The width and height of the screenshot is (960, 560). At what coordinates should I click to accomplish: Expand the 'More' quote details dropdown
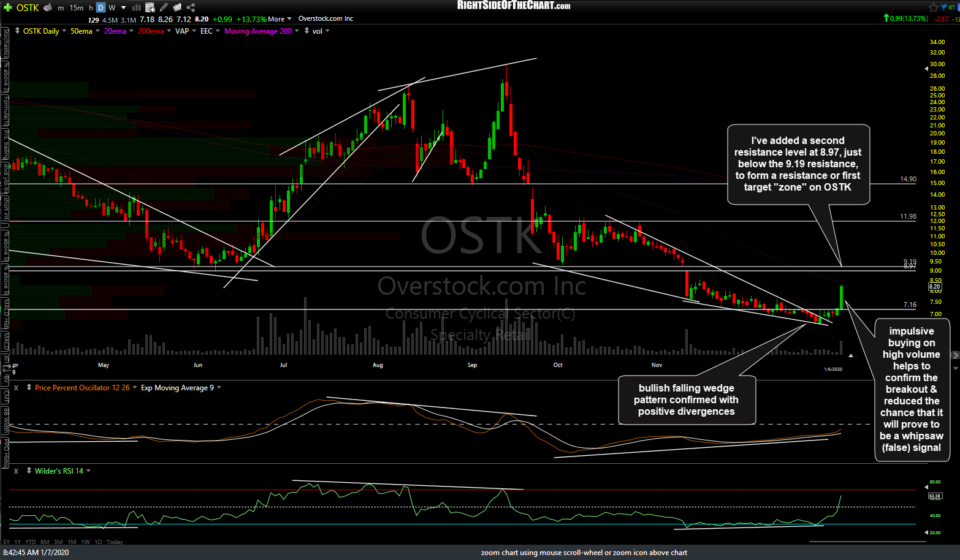[x=280, y=19]
